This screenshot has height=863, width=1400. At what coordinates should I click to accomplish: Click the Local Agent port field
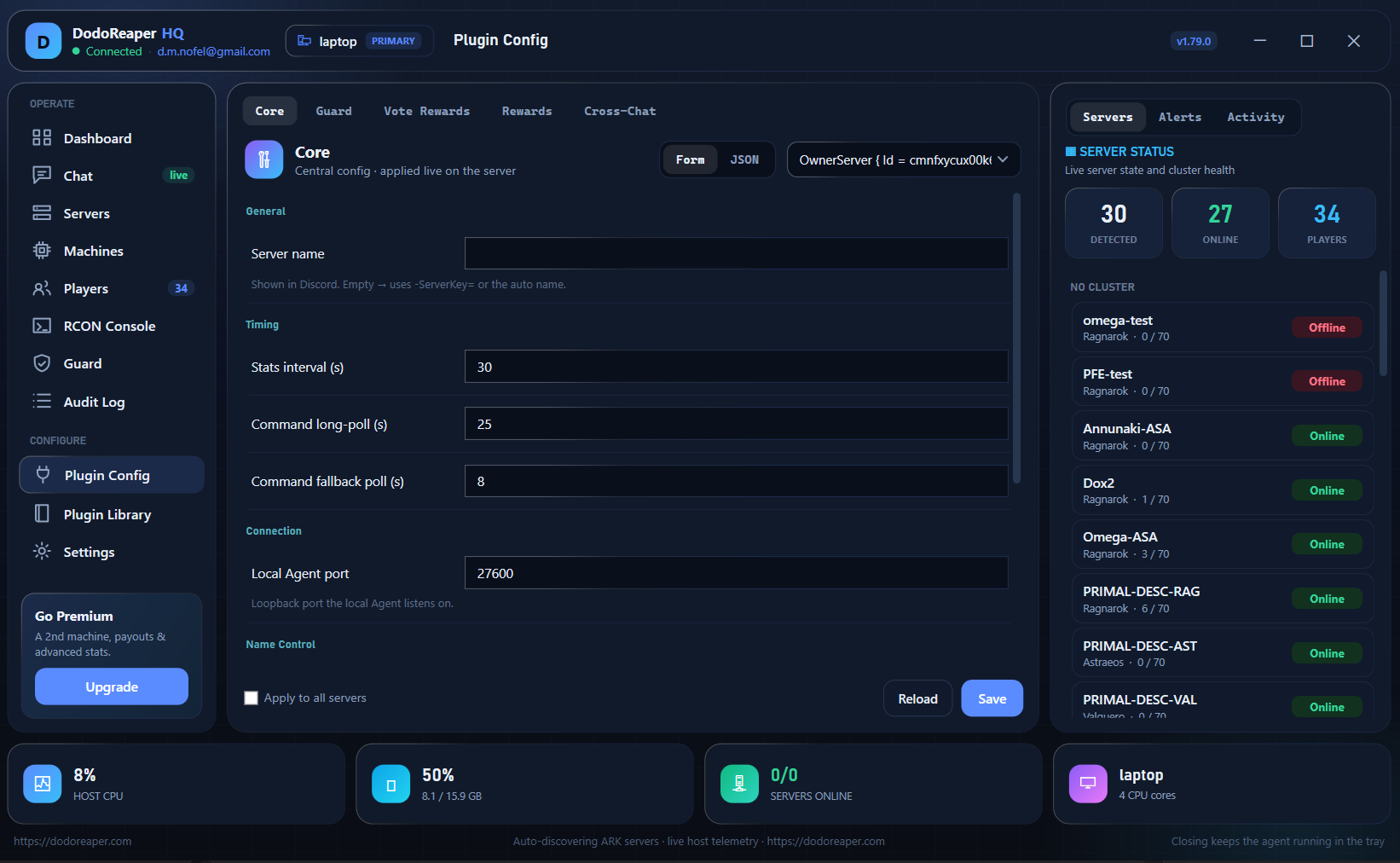tap(737, 573)
